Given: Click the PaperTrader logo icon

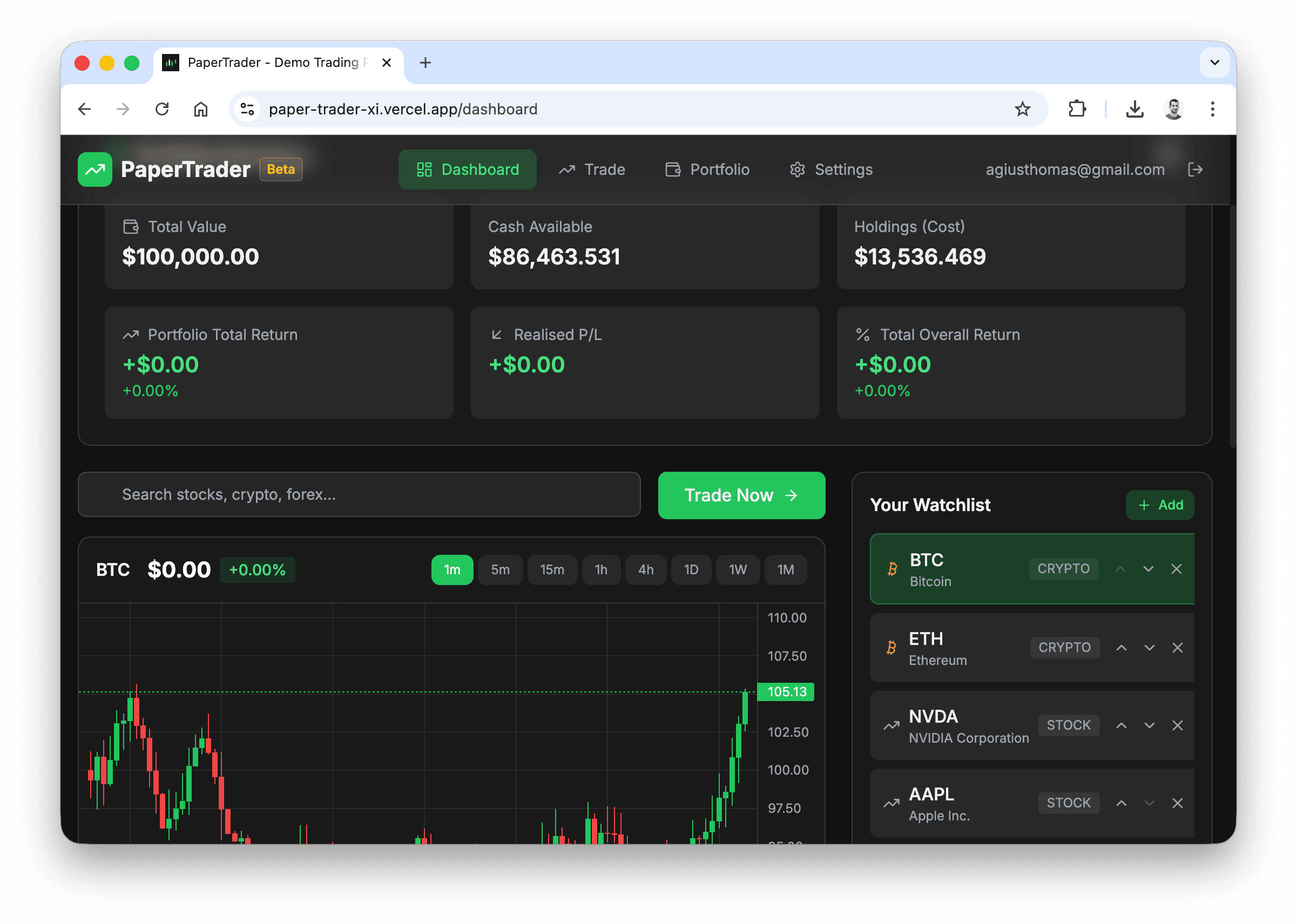Looking at the screenshot, I should 94,169.
